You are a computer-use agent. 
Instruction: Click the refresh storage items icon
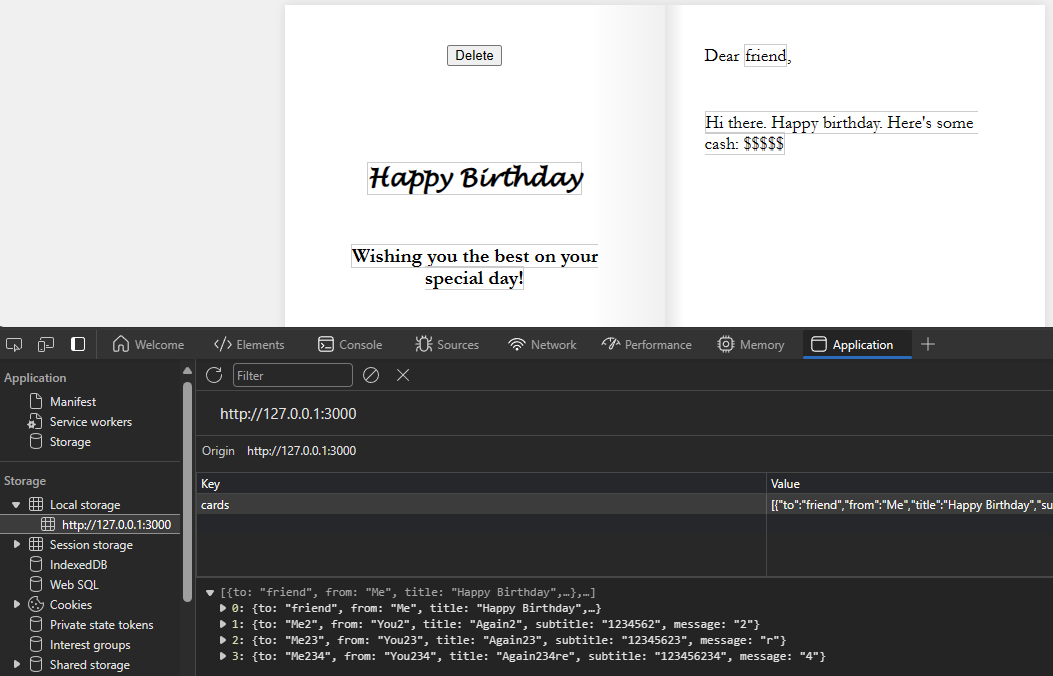213,375
